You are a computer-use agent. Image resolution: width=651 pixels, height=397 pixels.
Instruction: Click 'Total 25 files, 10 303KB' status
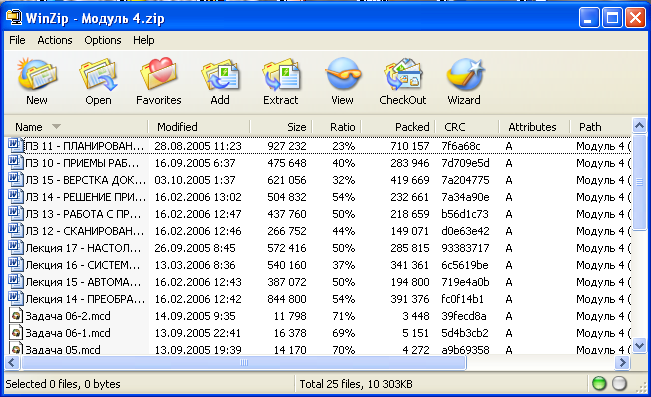(356, 384)
